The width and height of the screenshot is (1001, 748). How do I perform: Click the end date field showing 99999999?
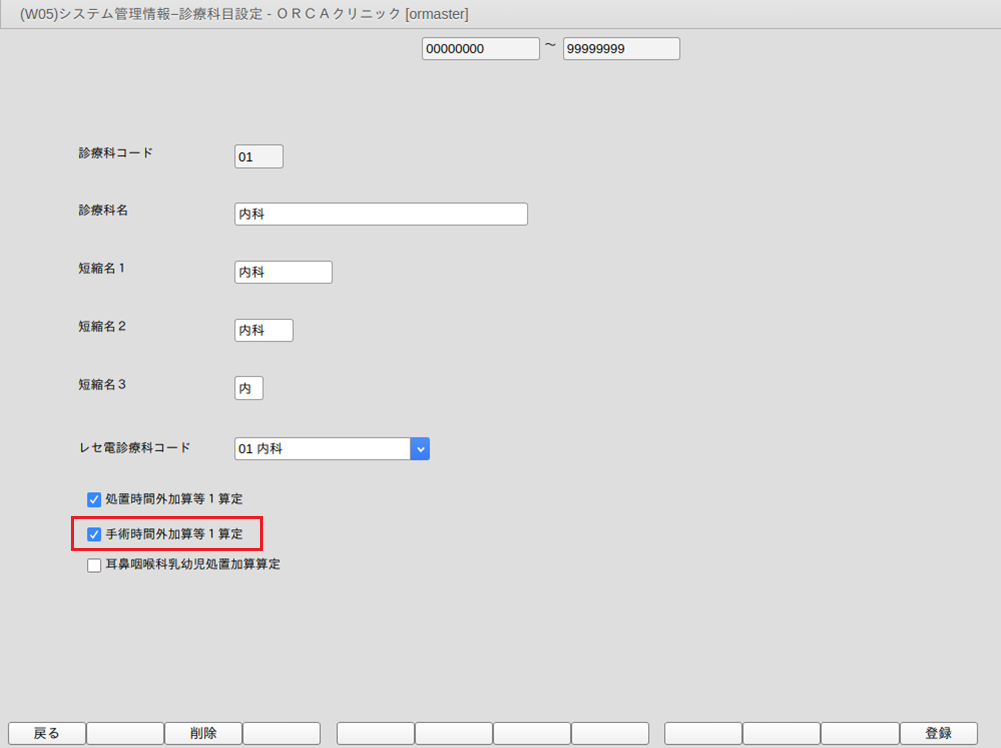621,48
